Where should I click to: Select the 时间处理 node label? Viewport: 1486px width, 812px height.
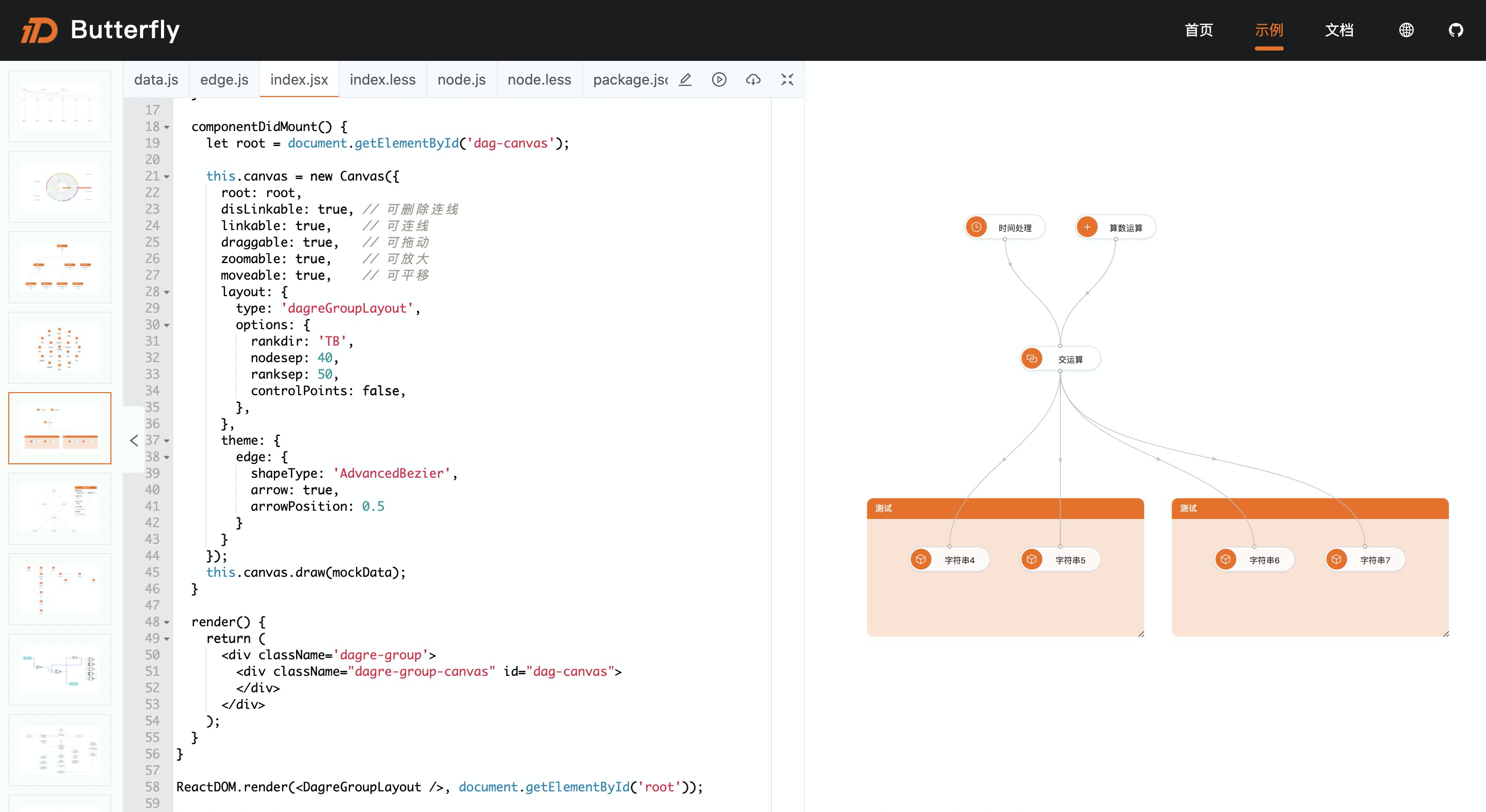[x=1015, y=229]
